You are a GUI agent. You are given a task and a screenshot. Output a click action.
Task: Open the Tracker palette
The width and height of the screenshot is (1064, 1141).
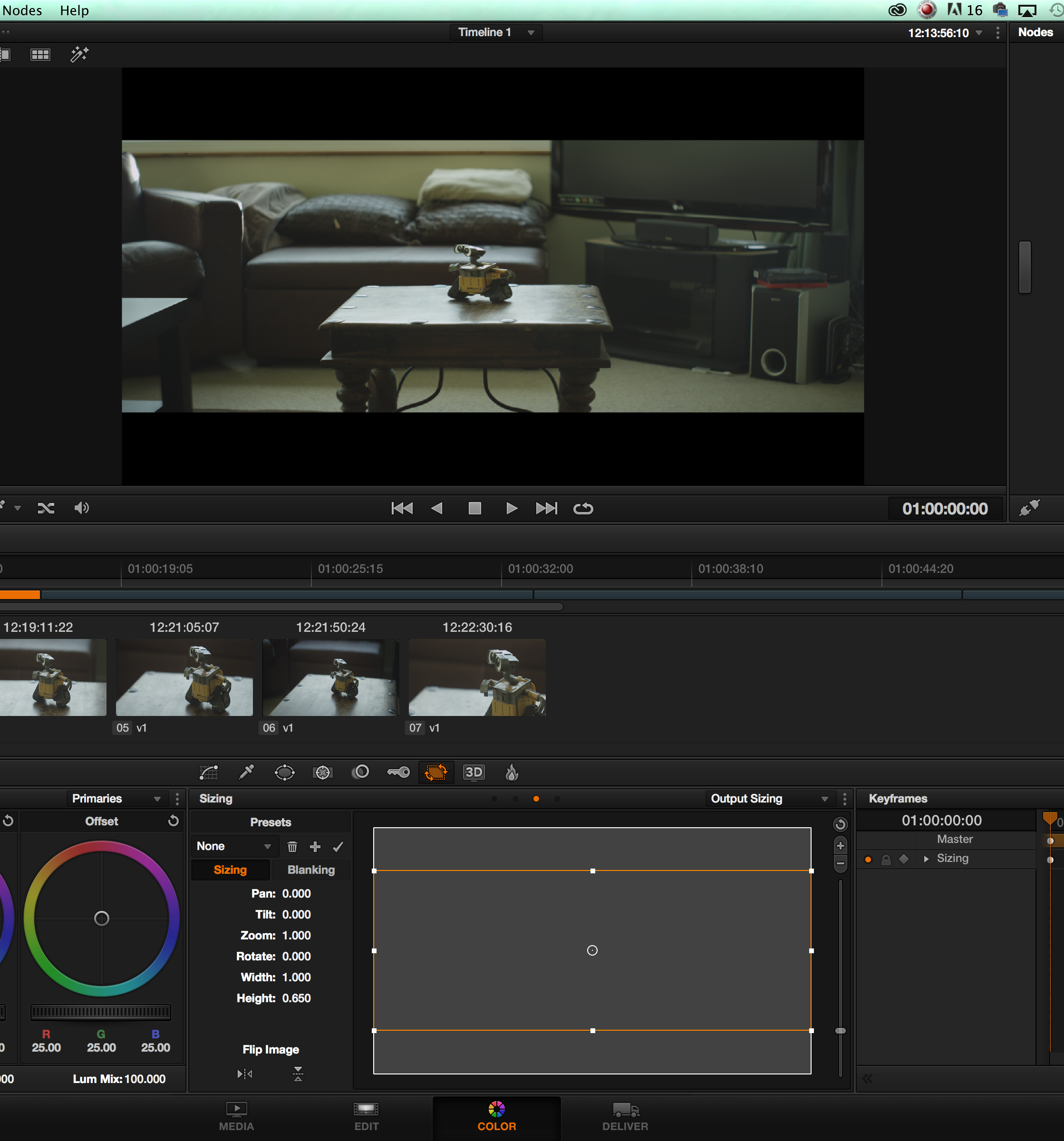click(x=322, y=773)
